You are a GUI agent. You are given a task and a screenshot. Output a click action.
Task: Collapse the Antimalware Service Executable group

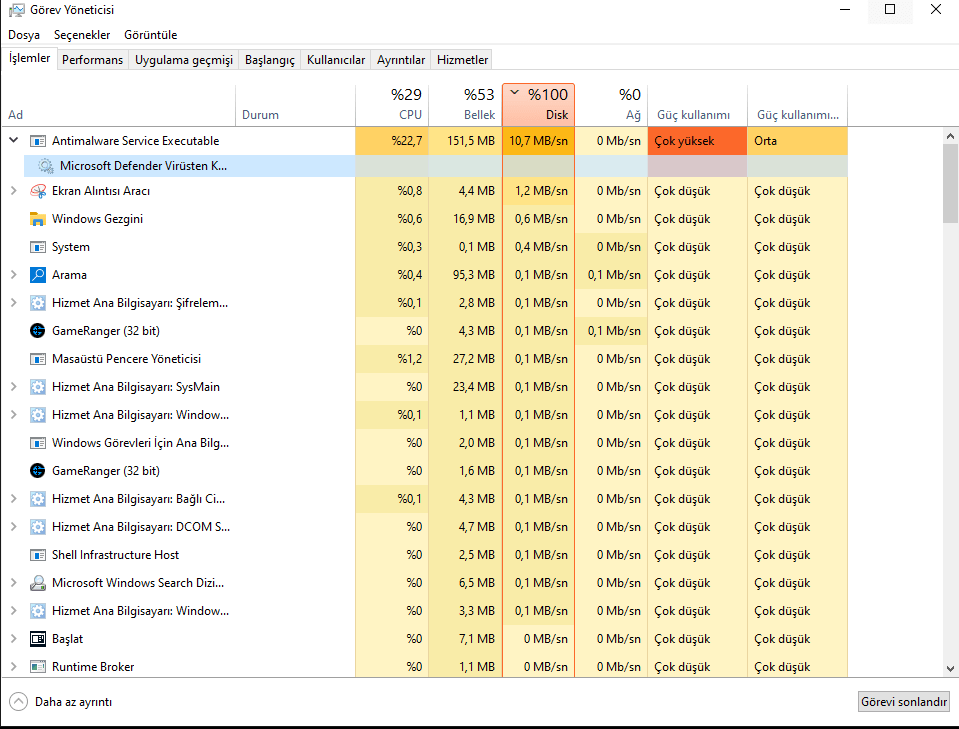13,141
